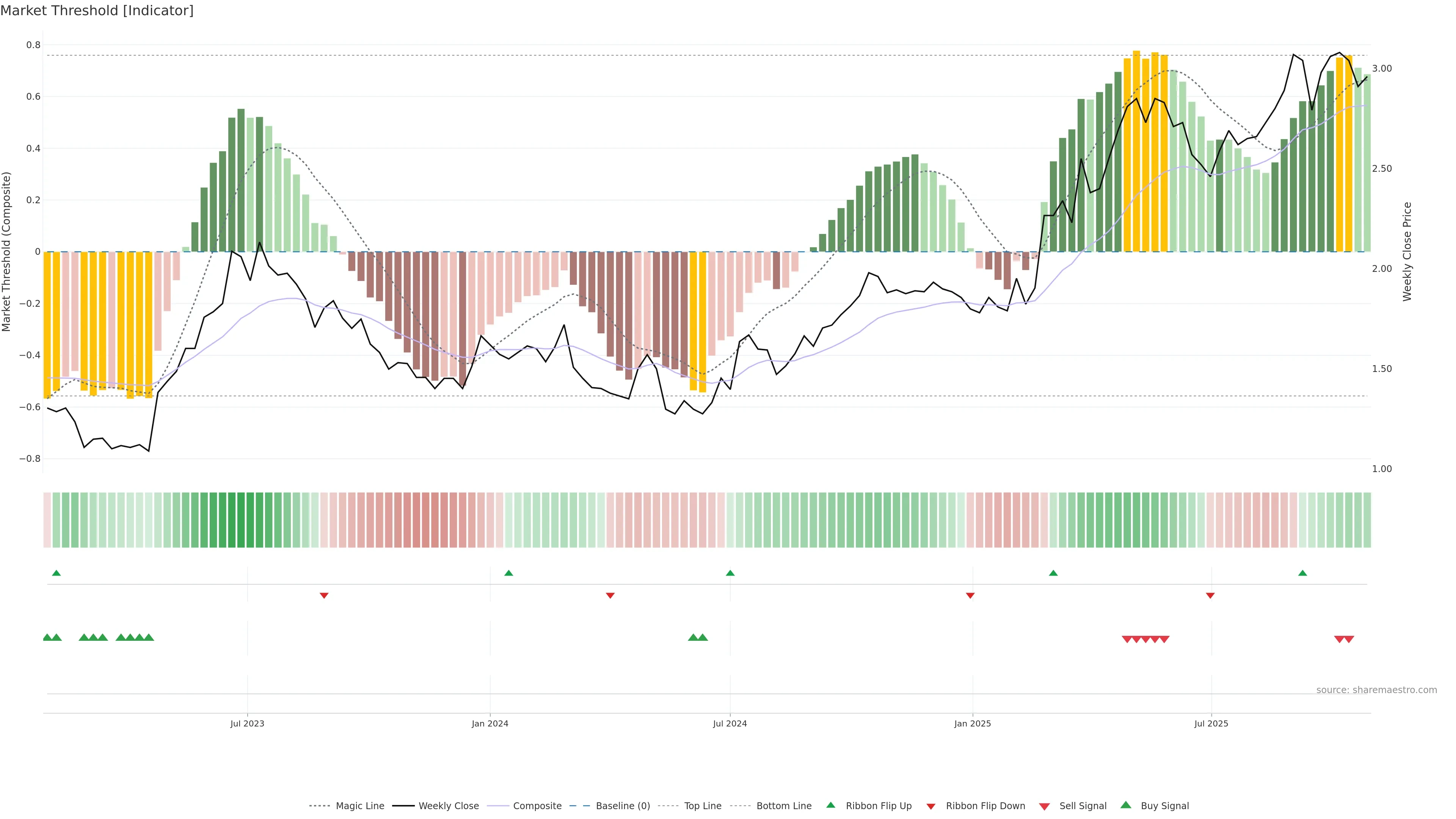Click the Jul 2023 x-axis label
1456x819 pixels.
tap(247, 723)
